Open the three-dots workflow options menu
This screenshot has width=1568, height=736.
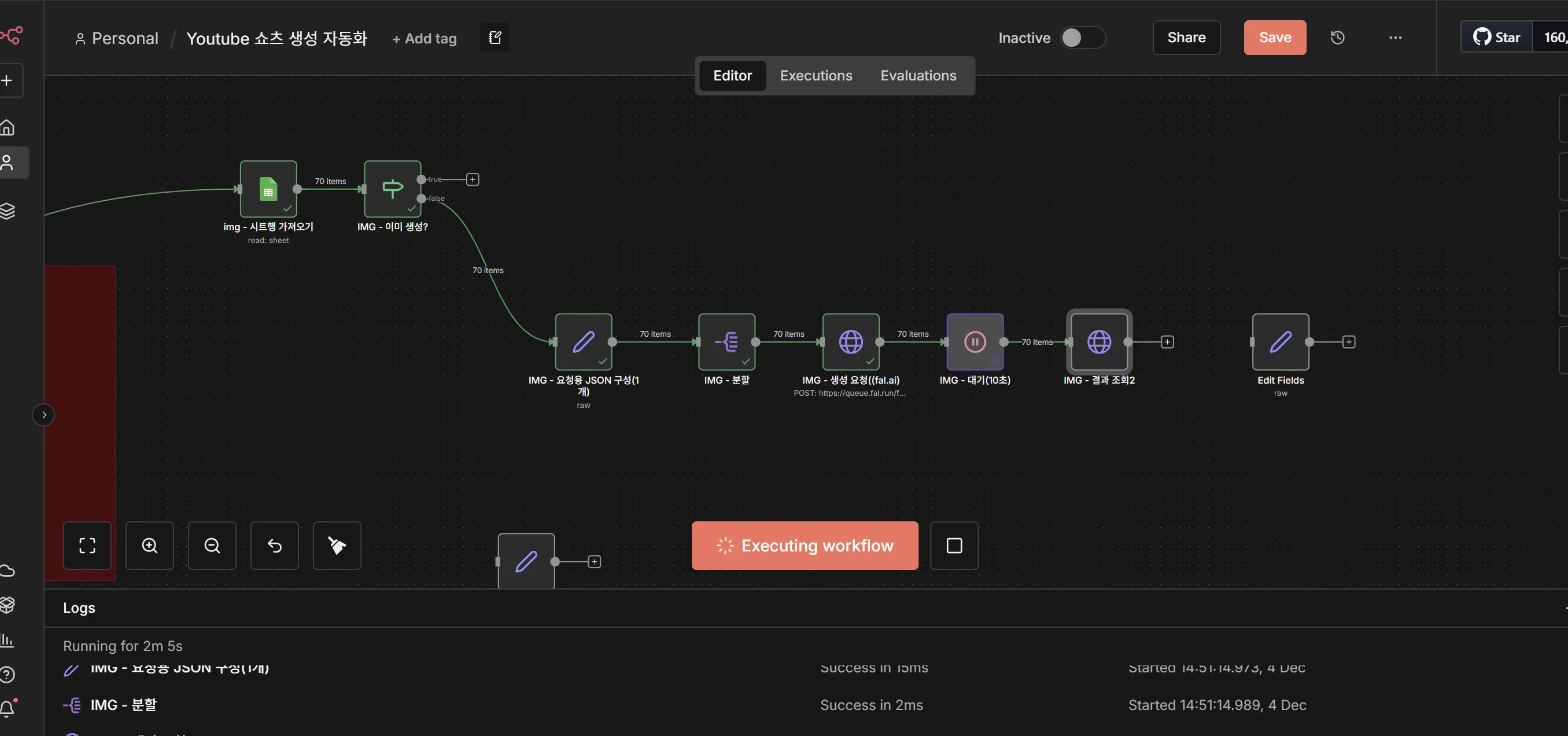click(x=1395, y=38)
